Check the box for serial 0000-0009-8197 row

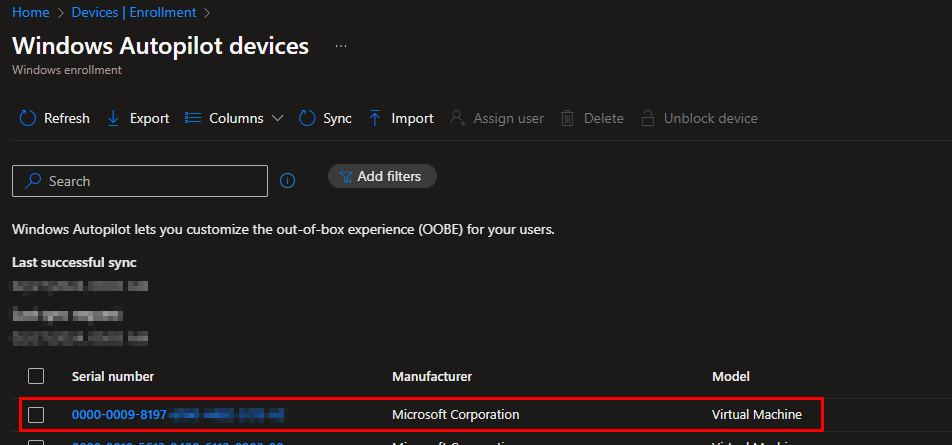[x=36, y=414]
